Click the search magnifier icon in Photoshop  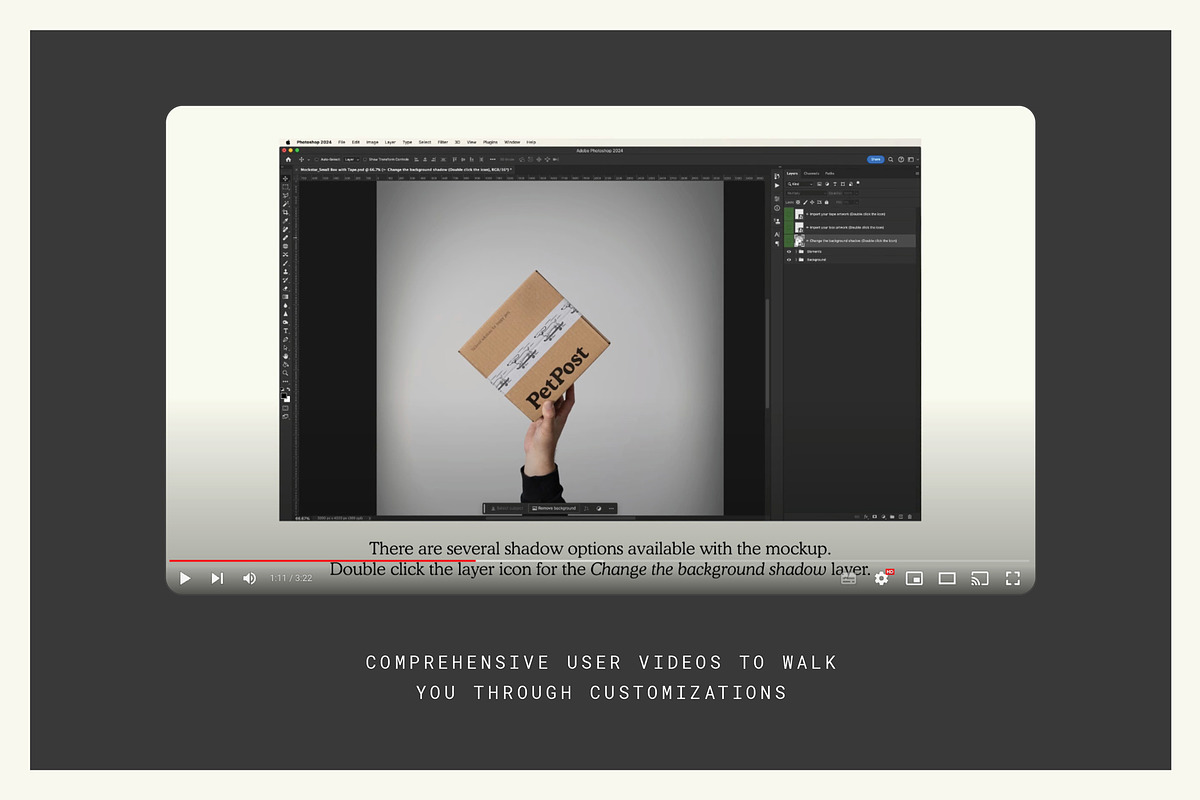(x=890, y=159)
